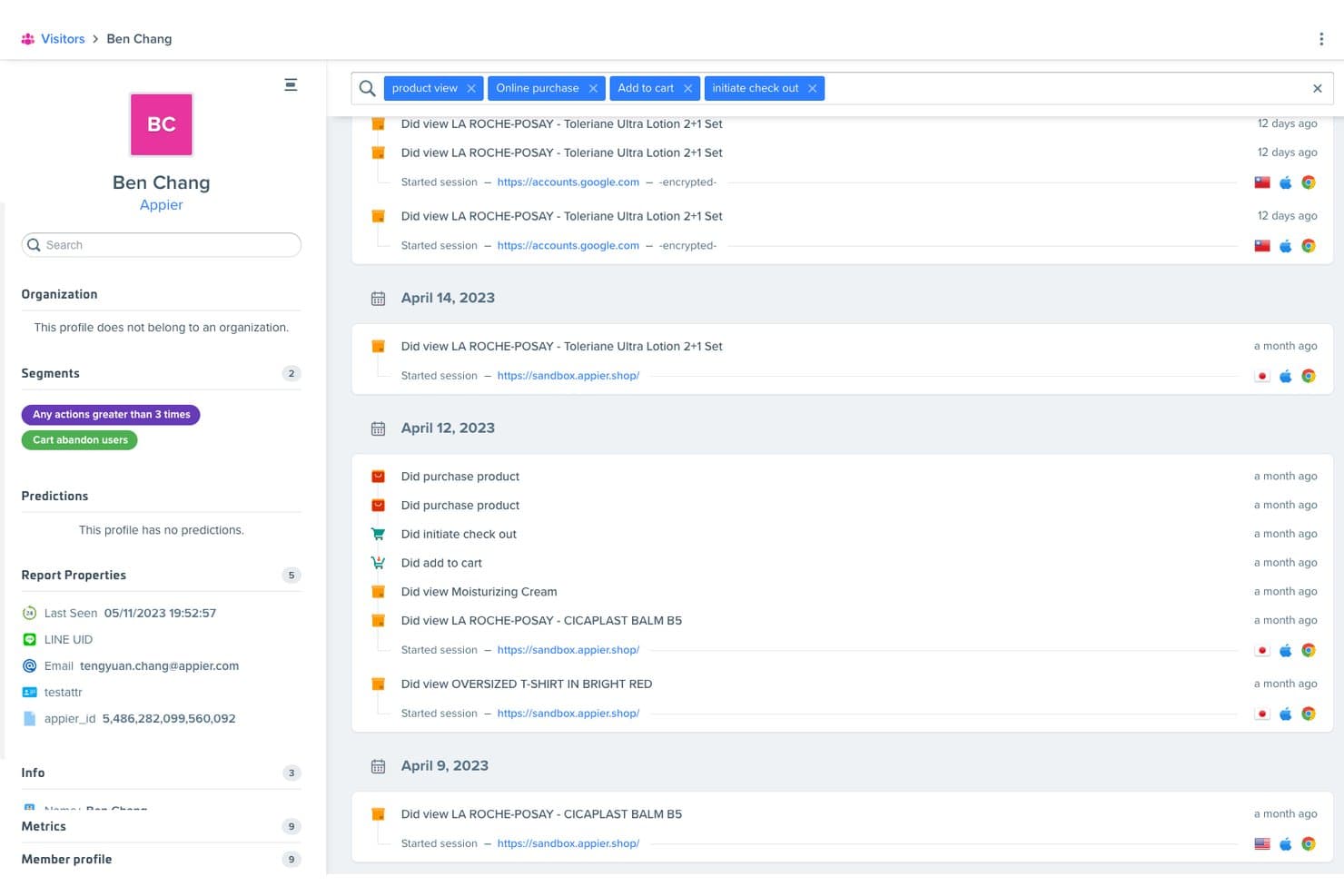Click the Japan flag in OVERSIZED T-SHIRT session

1261,714
